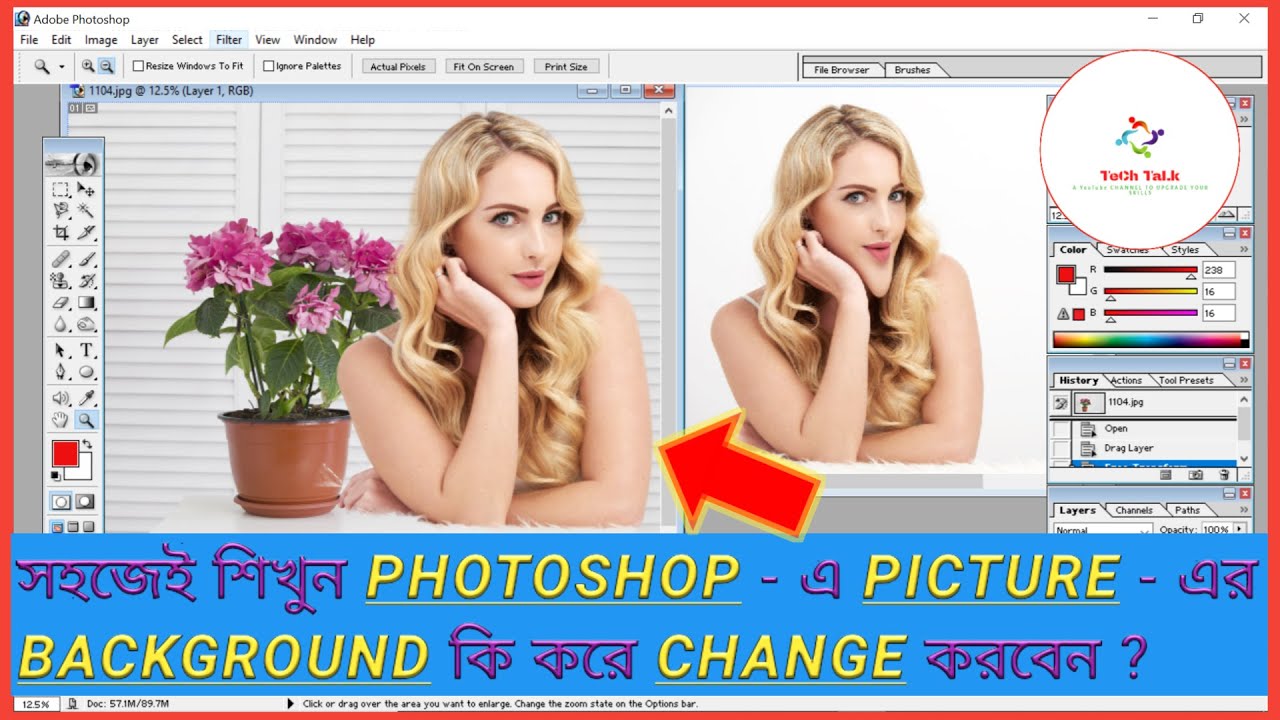Switch to Quick Mask mode
Image resolution: width=1280 pixels, height=720 pixels.
[85, 501]
